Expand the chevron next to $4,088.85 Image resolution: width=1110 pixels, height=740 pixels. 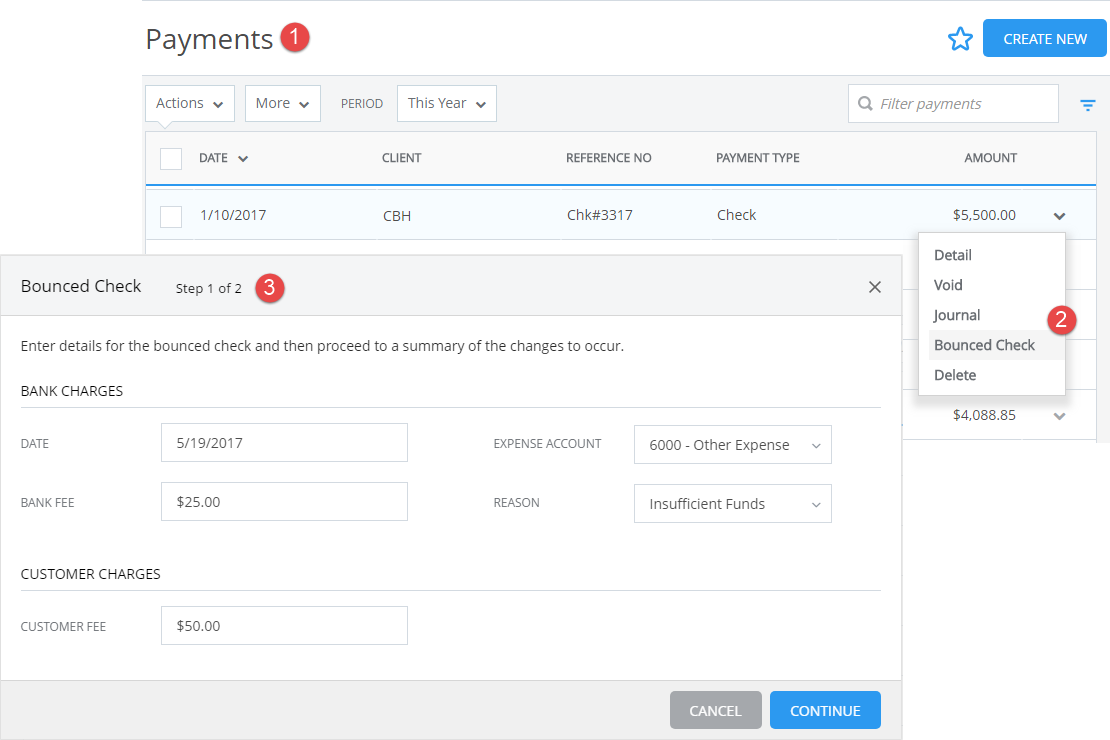pos(1059,414)
